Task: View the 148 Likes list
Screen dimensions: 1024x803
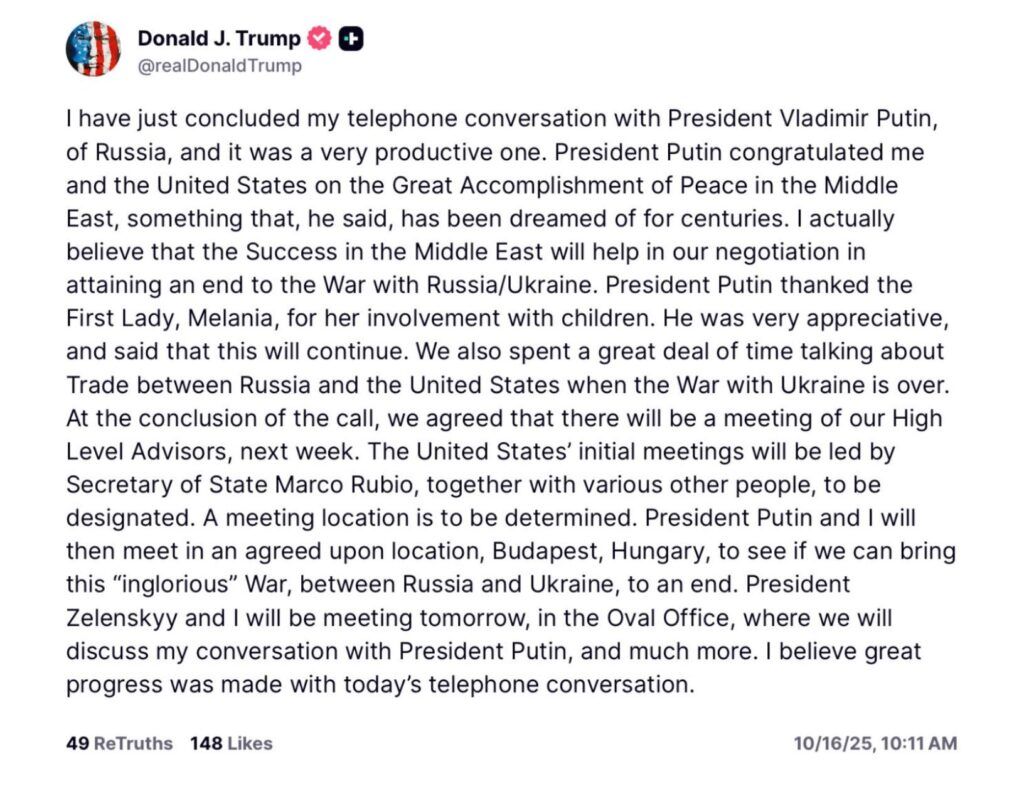Action: tap(231, 743)
